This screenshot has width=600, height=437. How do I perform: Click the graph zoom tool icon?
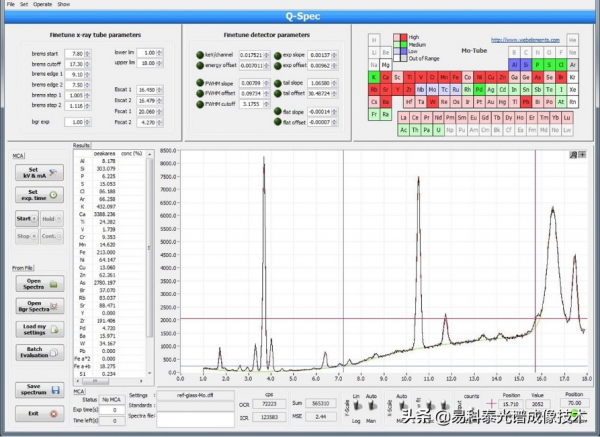coord(575,156)
